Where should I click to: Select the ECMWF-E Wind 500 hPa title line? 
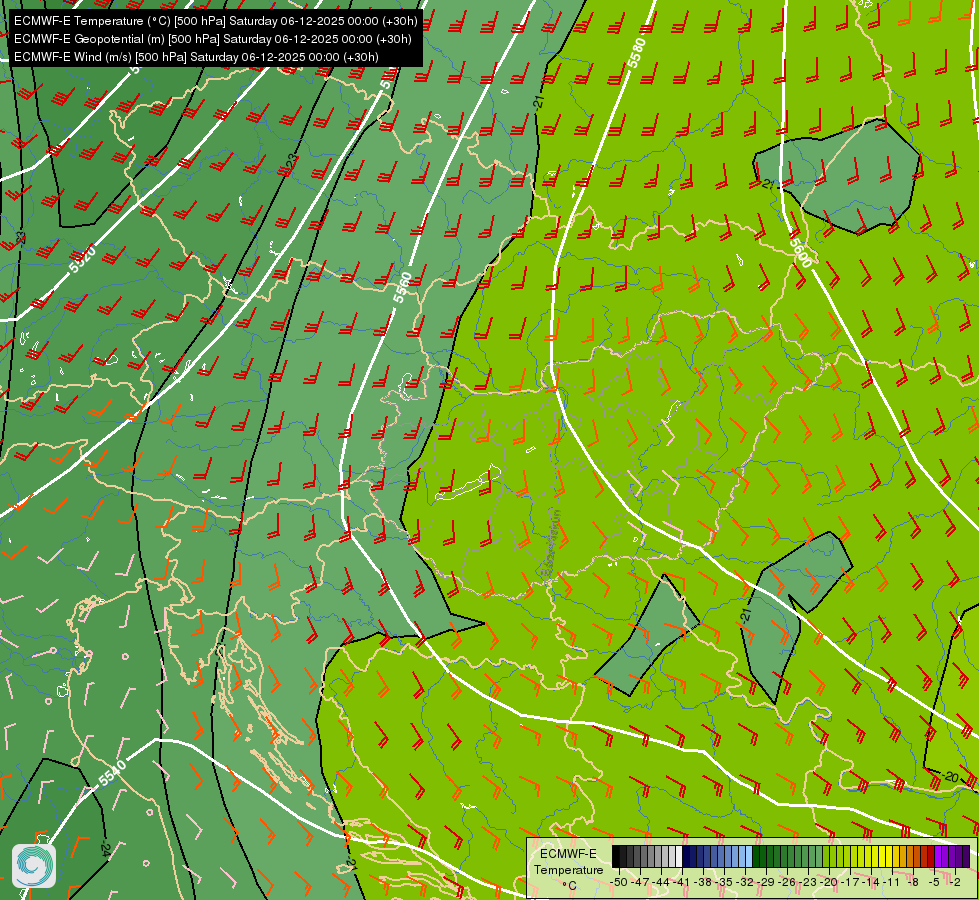[196, 57]
